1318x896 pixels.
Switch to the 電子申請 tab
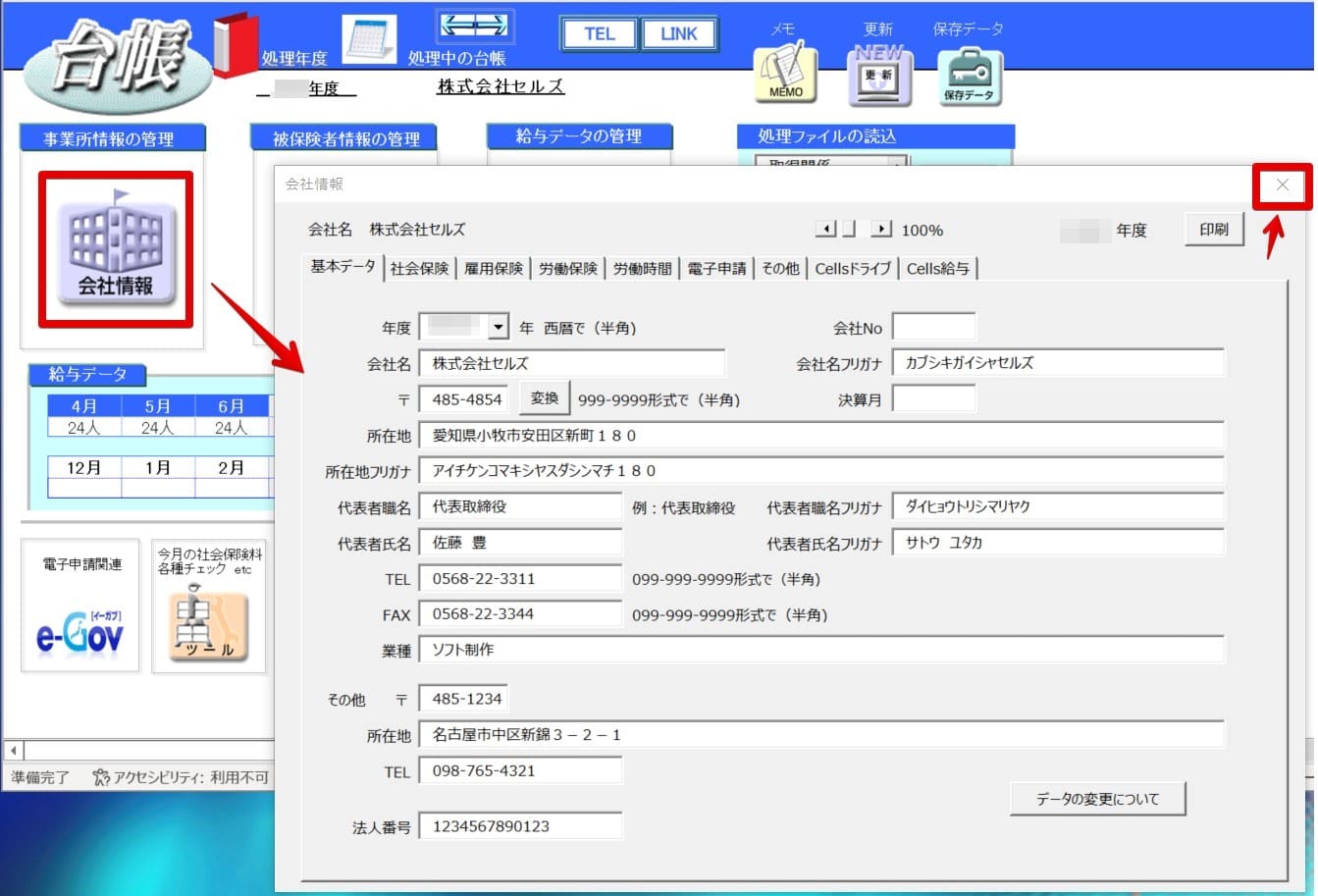(x=716, y=268)
